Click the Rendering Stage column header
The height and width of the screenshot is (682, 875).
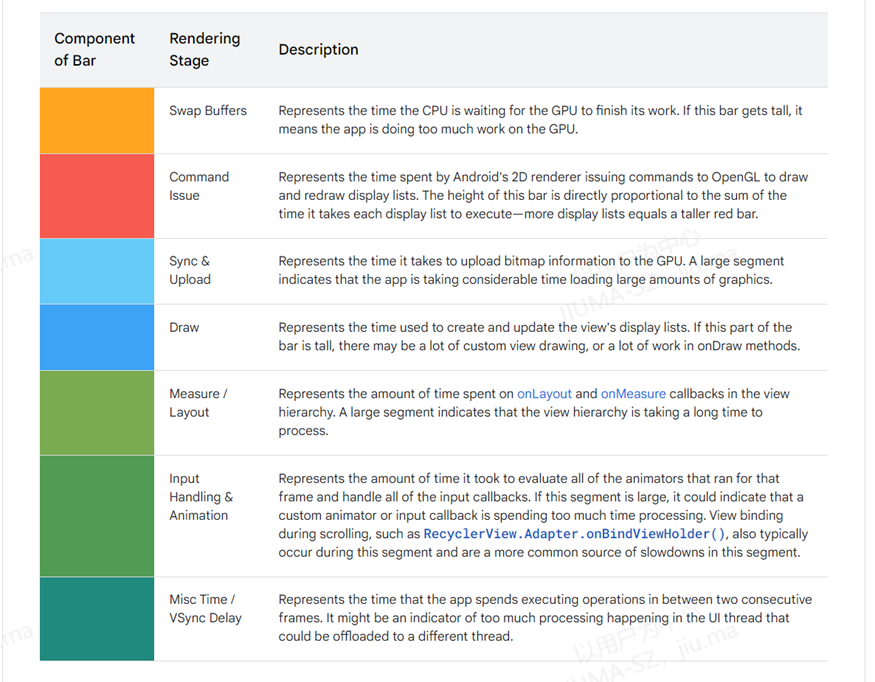[205, 50]
